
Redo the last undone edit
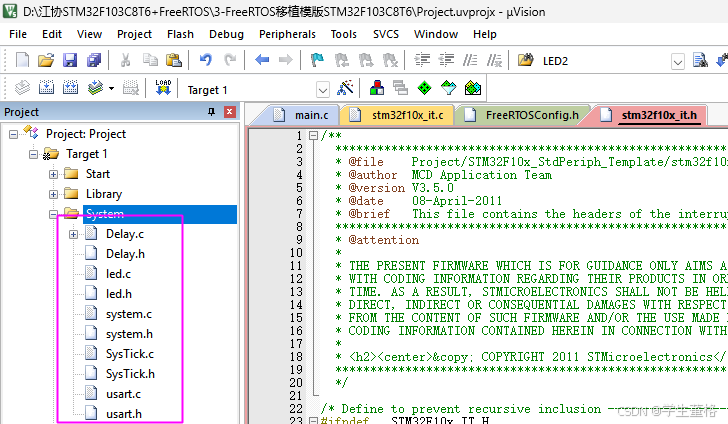coord(230,60)
